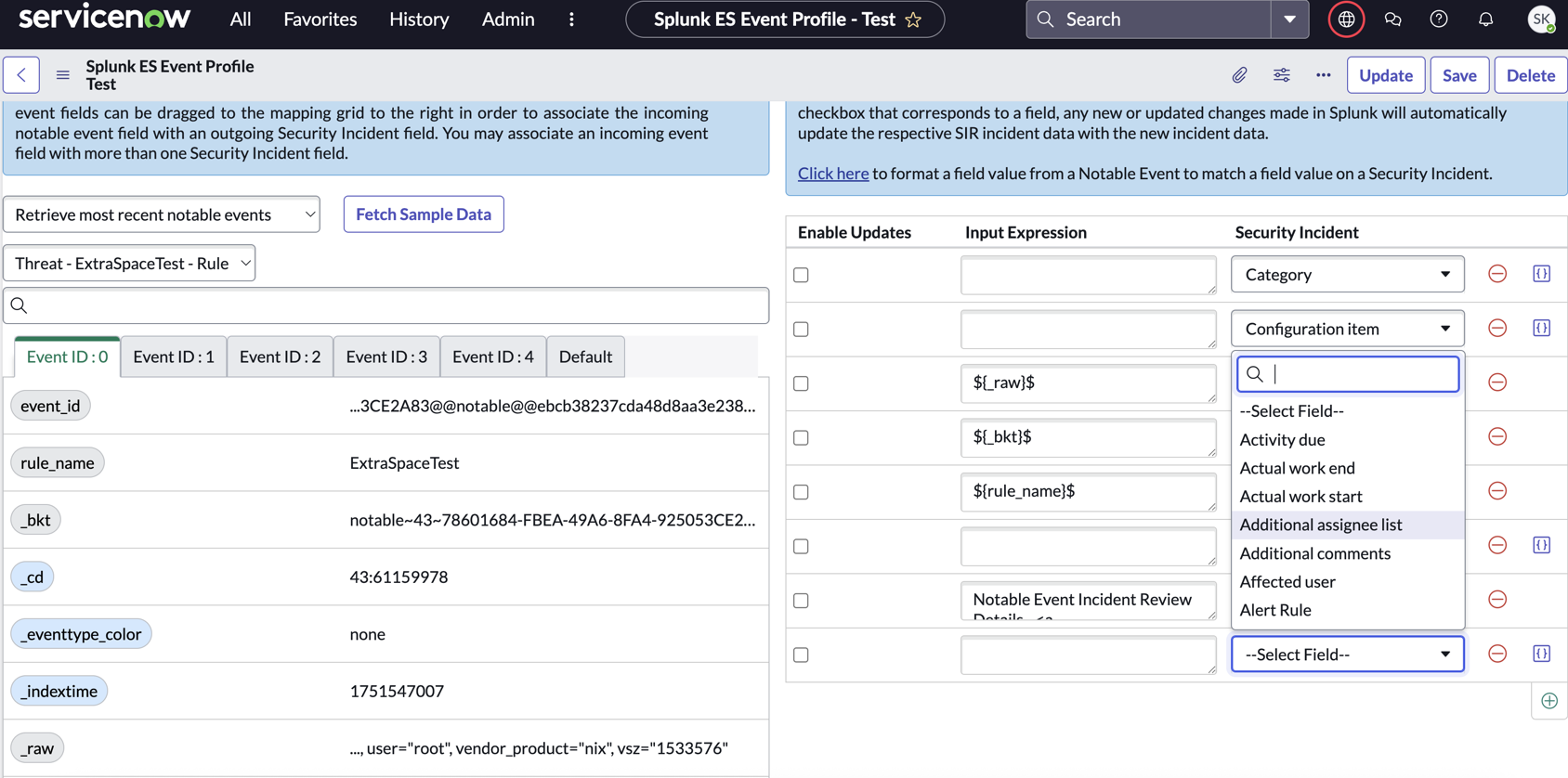Screen dimensions: 1568x778
Task: Remove the ${_bkt}$ mapping row
Action: coord(1497,436)
